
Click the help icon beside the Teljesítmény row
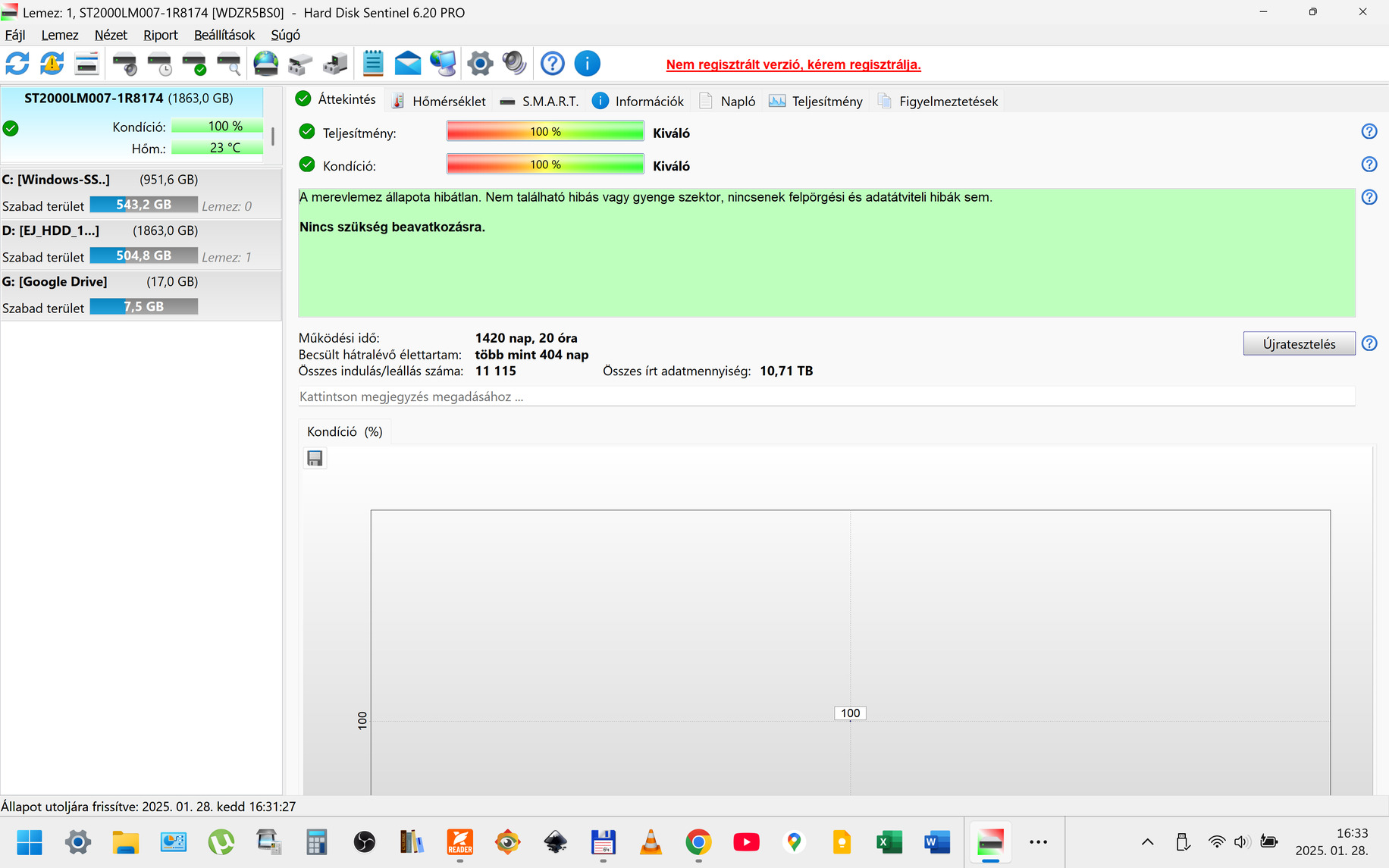point(1369,132)
